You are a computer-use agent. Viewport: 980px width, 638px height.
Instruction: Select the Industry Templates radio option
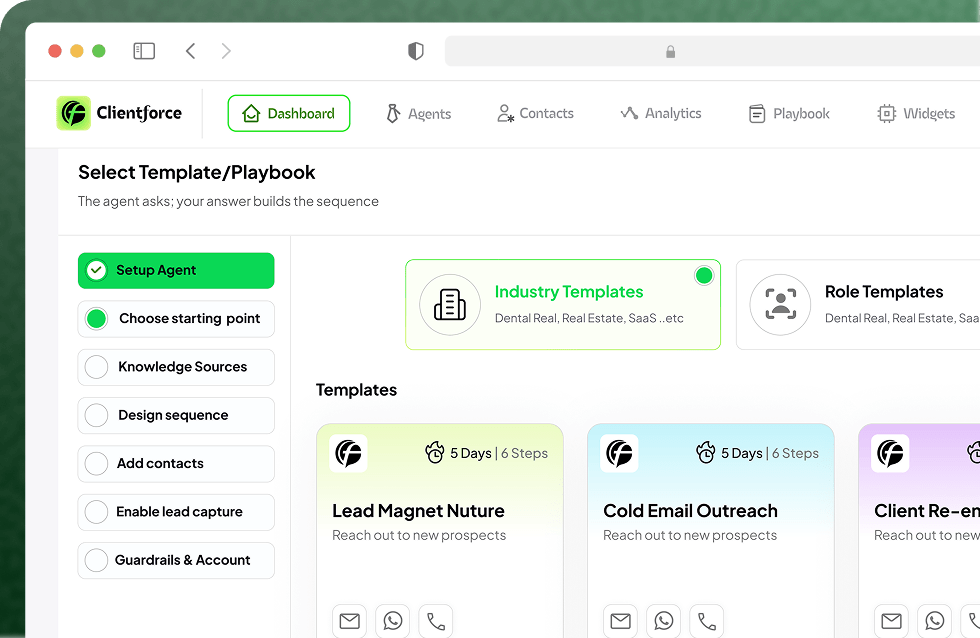(x=704, y=275)
